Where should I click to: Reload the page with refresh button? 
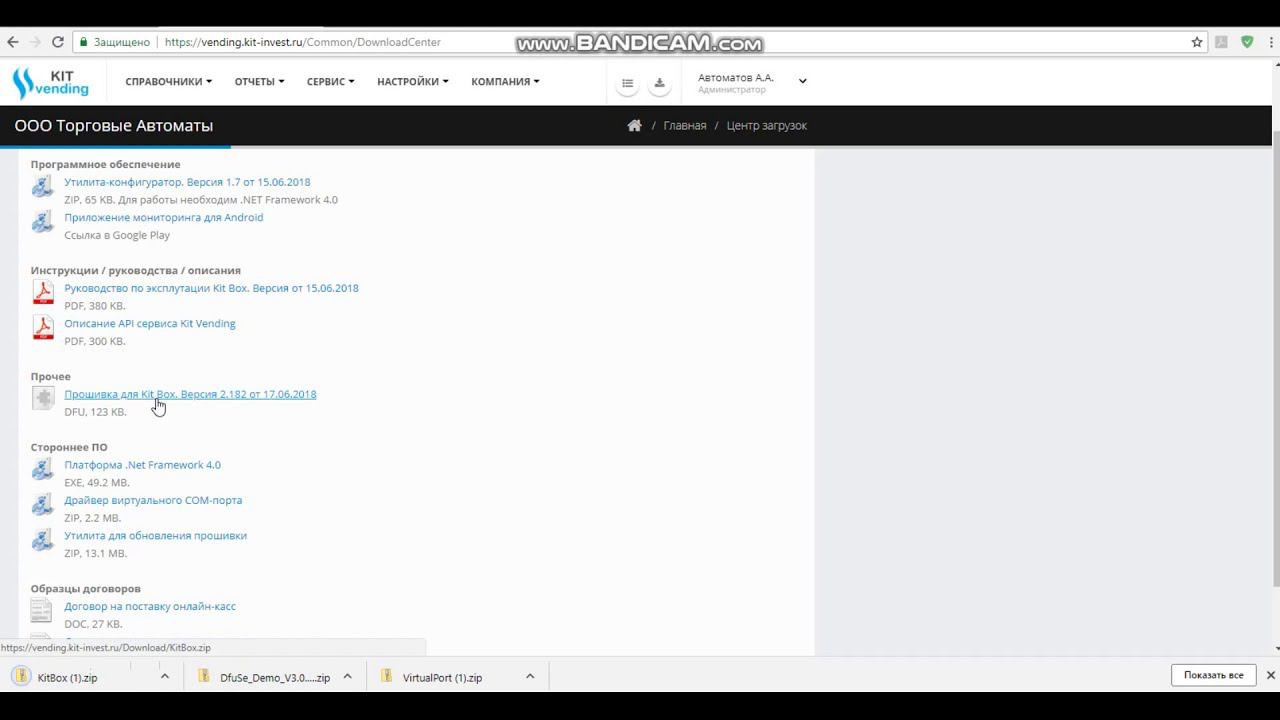coord(57,42)
